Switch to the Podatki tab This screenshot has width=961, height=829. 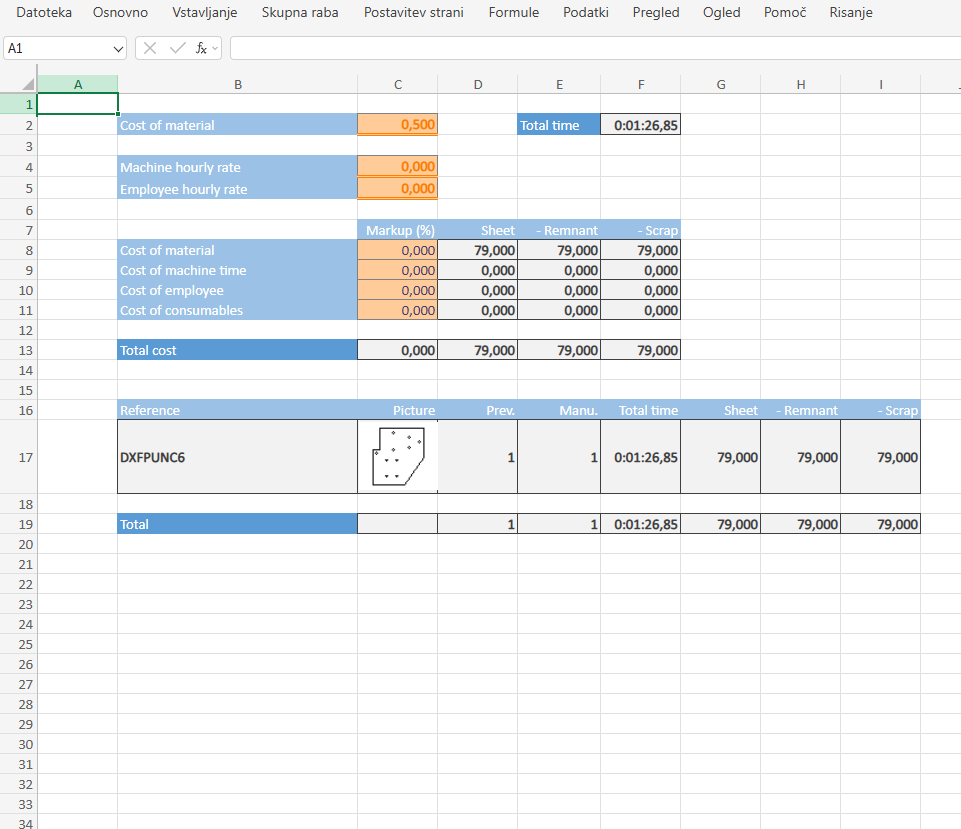[586, 13]
